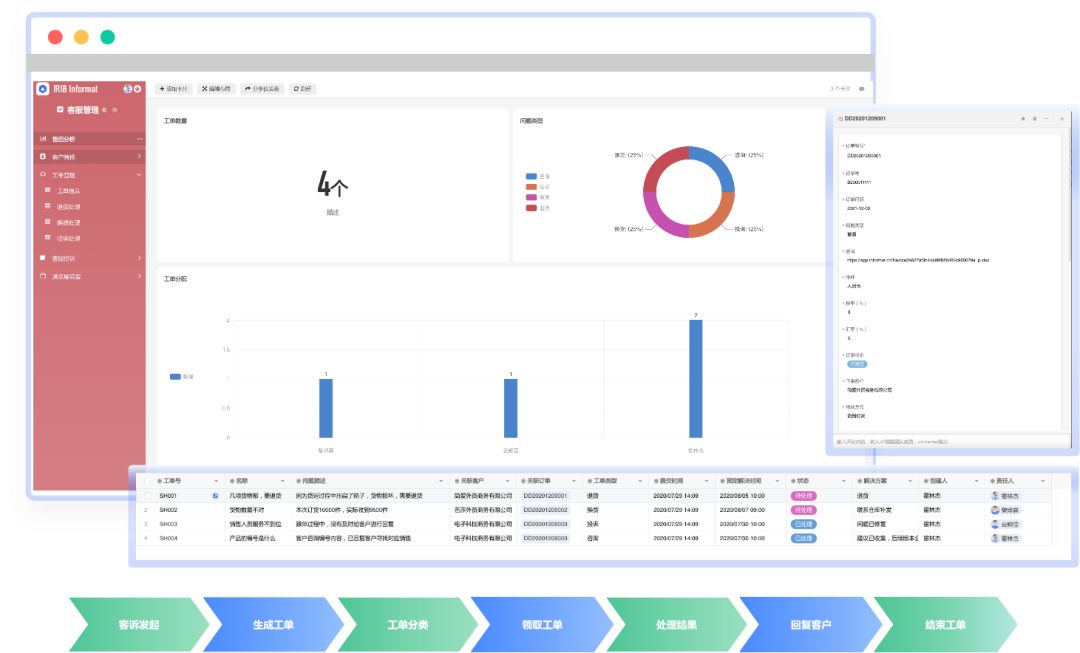This screenshot has height=653, width=1080.
Task: Open the user avatar in the sidebar header
Action: [127, 89]
